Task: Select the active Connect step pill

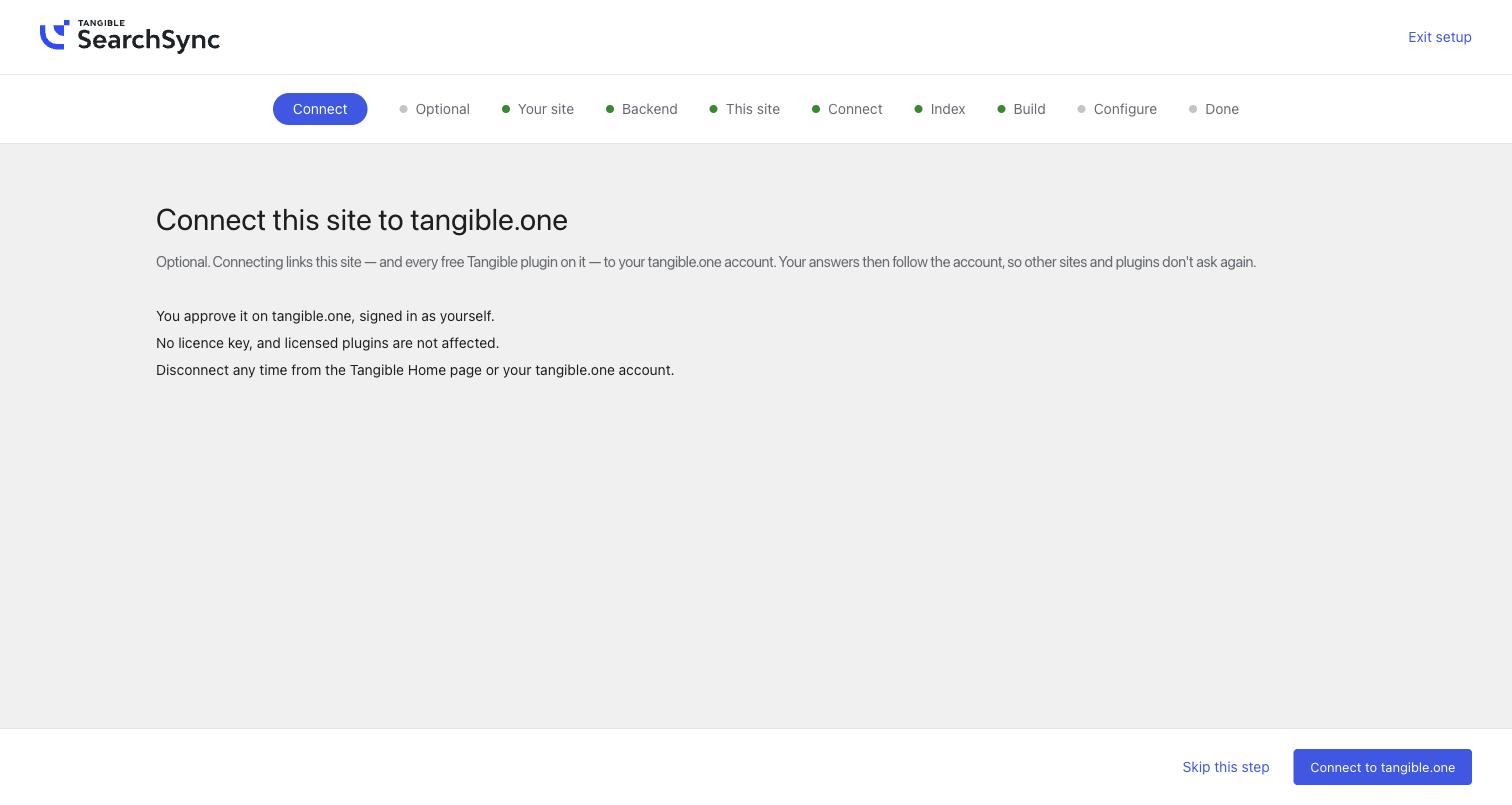Action: [320, 109]
